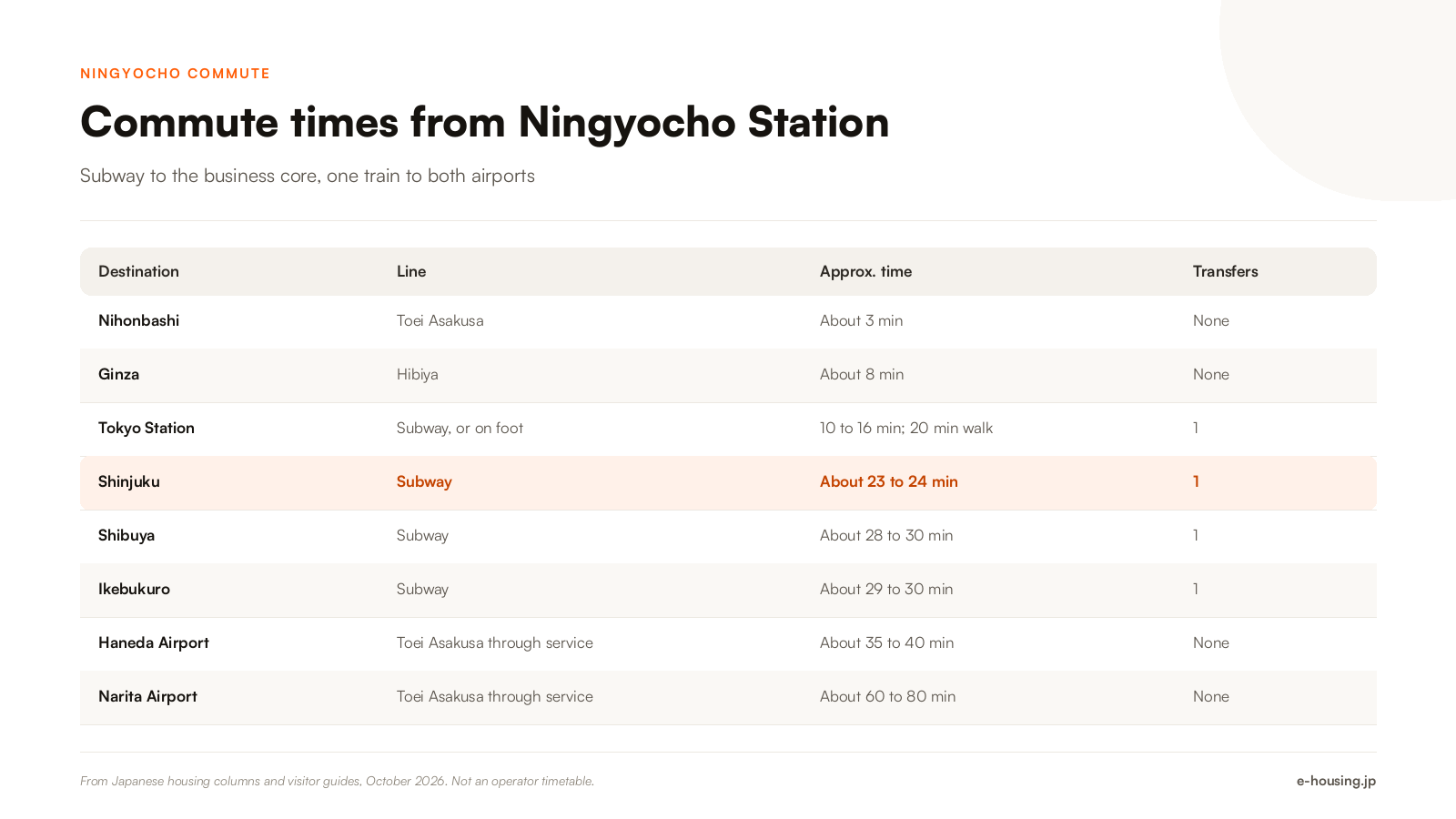Click 'About 23 to 24 min' time
This screenshot has height=819, width=1456.
point(889,481)
